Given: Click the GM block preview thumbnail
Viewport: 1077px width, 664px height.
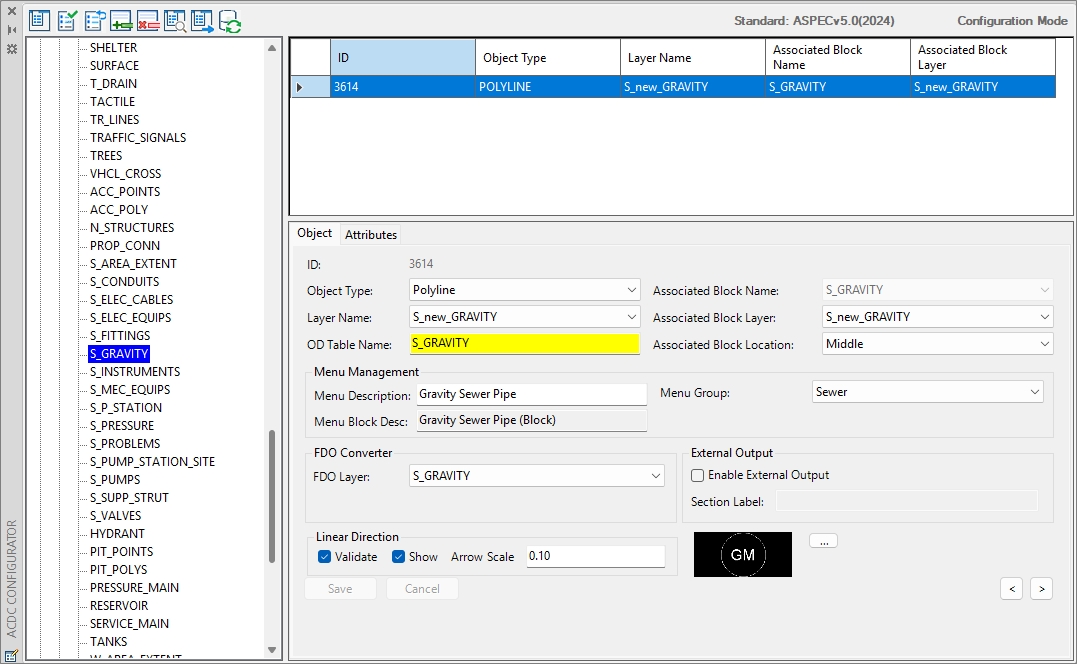Looking at the screenshot, I should click(742, 554).
